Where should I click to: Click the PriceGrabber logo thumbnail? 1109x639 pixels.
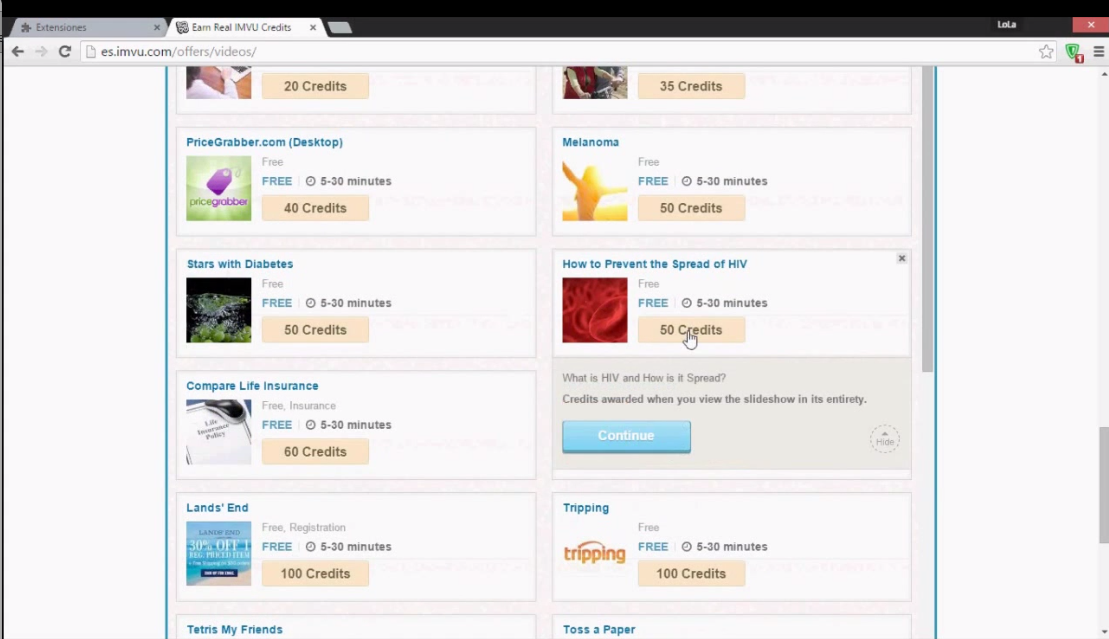pos(219,188)
